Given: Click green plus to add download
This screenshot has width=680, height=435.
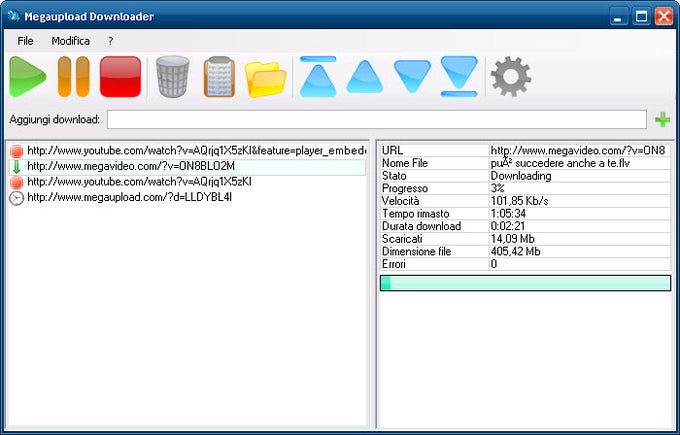Looking at the screenshot, I should click(x=662, y=120).
